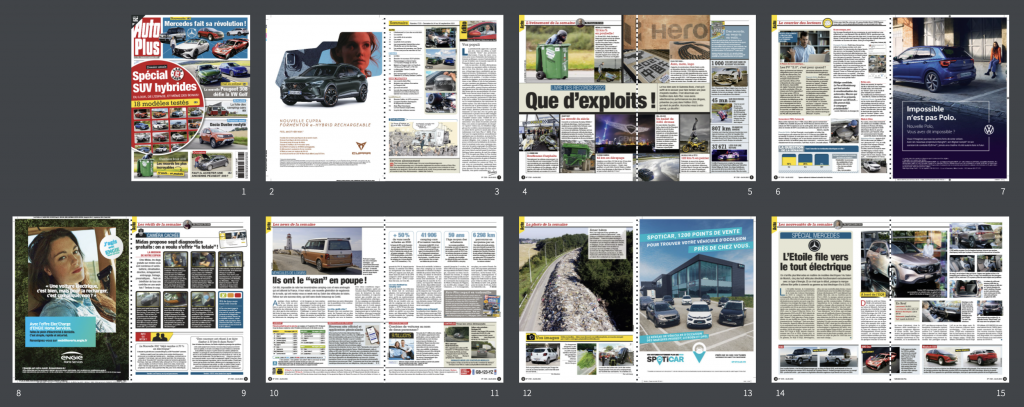Open the Auto Plus cover, page 1
The height and width of the screenshot is (407, 1024).
coord(191,98)
